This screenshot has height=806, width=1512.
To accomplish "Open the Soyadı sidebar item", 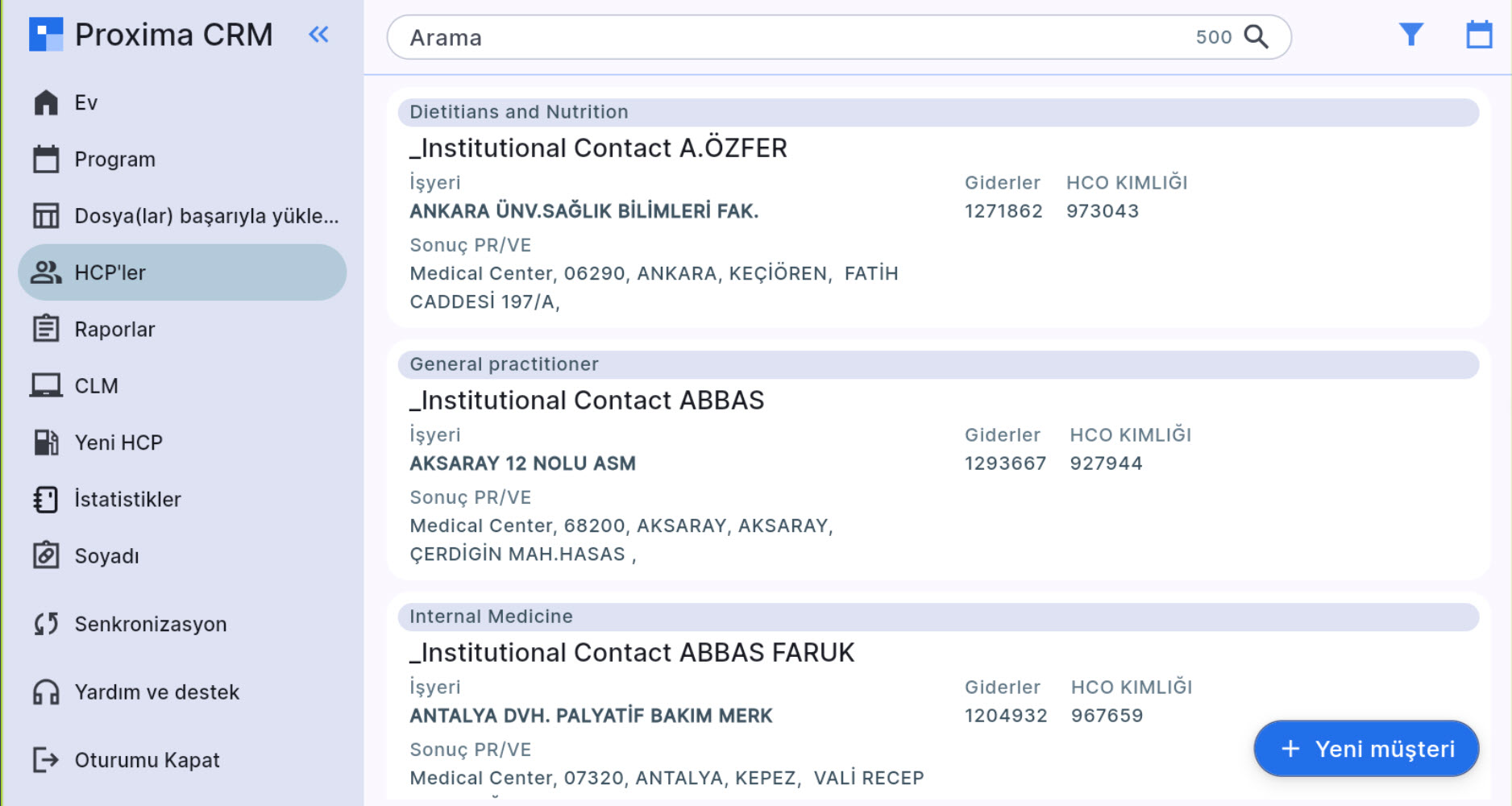I will pos(106,556).
